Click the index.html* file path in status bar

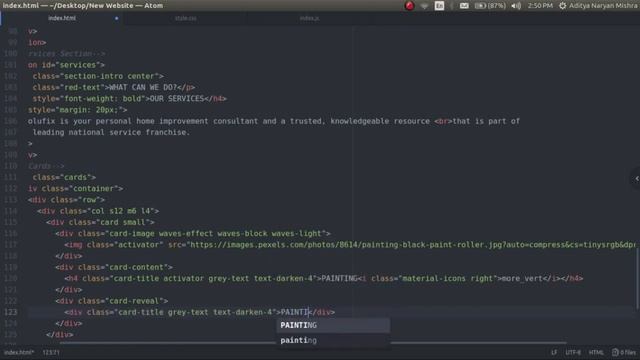pyautogui.click(x=19, y=352)
